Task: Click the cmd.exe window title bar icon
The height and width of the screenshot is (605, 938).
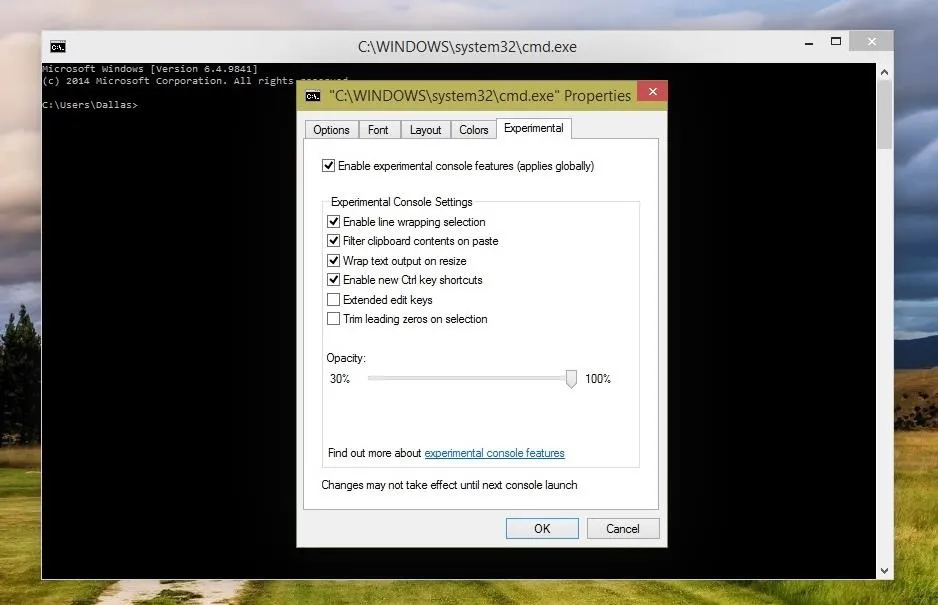Action: click(x=58, y=47)
